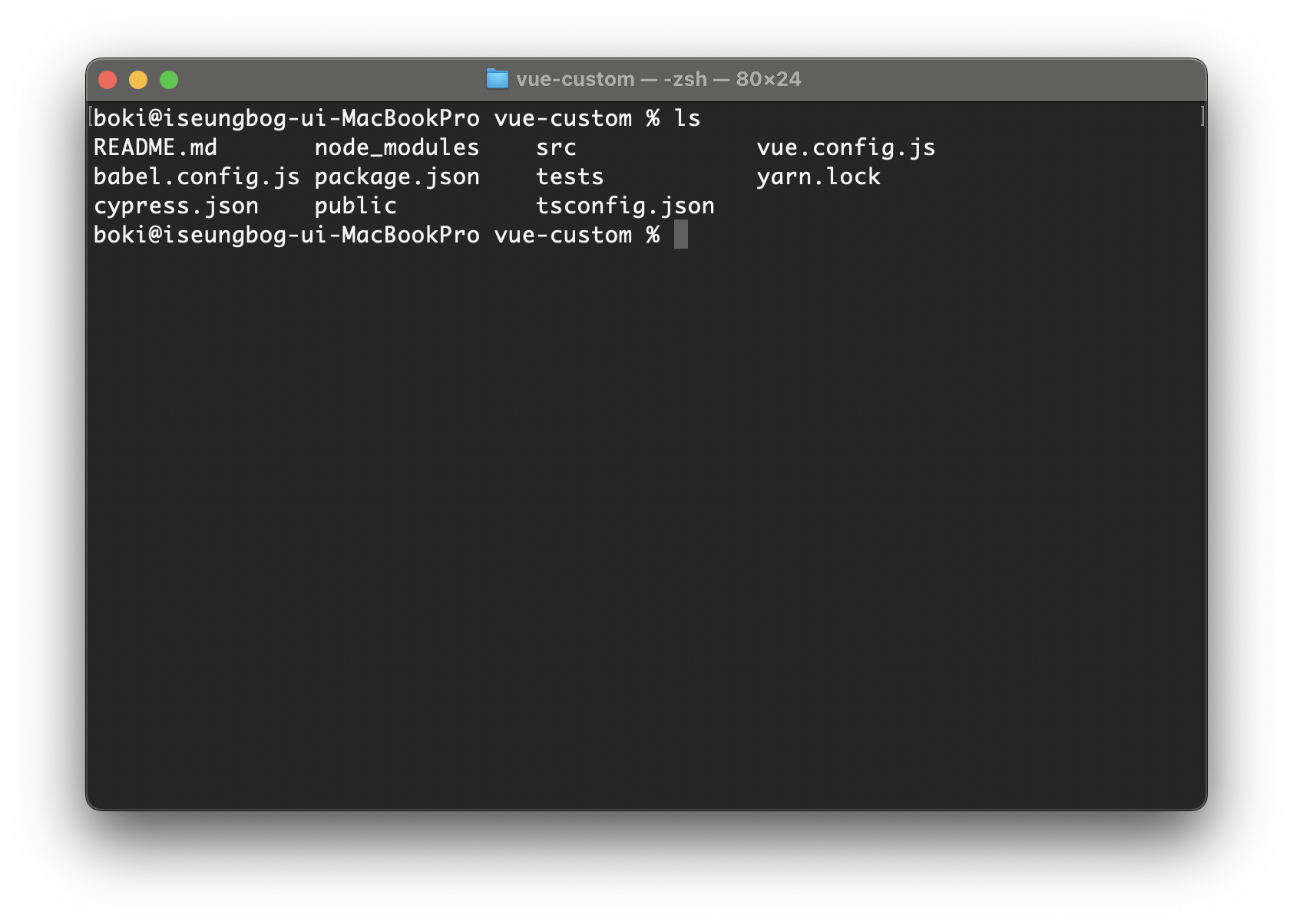Click the node_modules entry in ls output

click(x=397, y=147)
